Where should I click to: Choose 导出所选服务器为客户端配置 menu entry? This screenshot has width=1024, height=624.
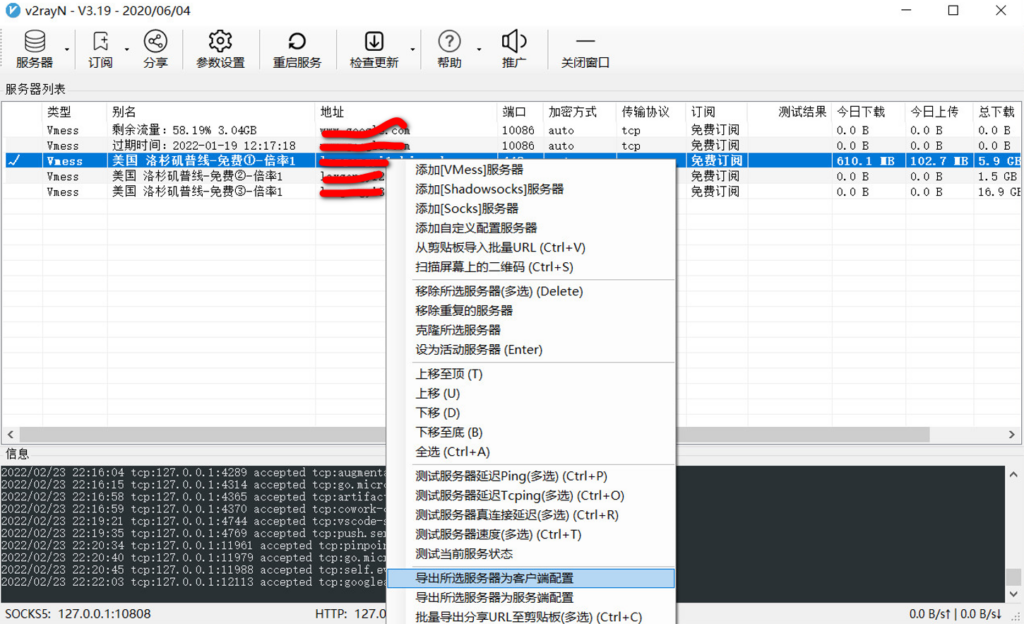click(x=530, y=578)
